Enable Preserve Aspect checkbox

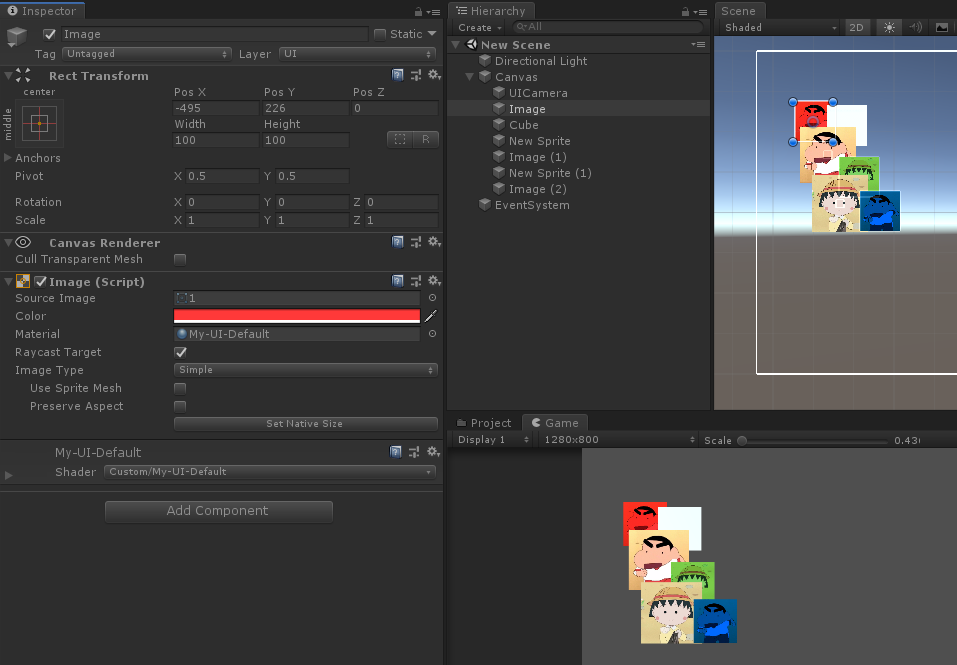[x=180, y=406]
